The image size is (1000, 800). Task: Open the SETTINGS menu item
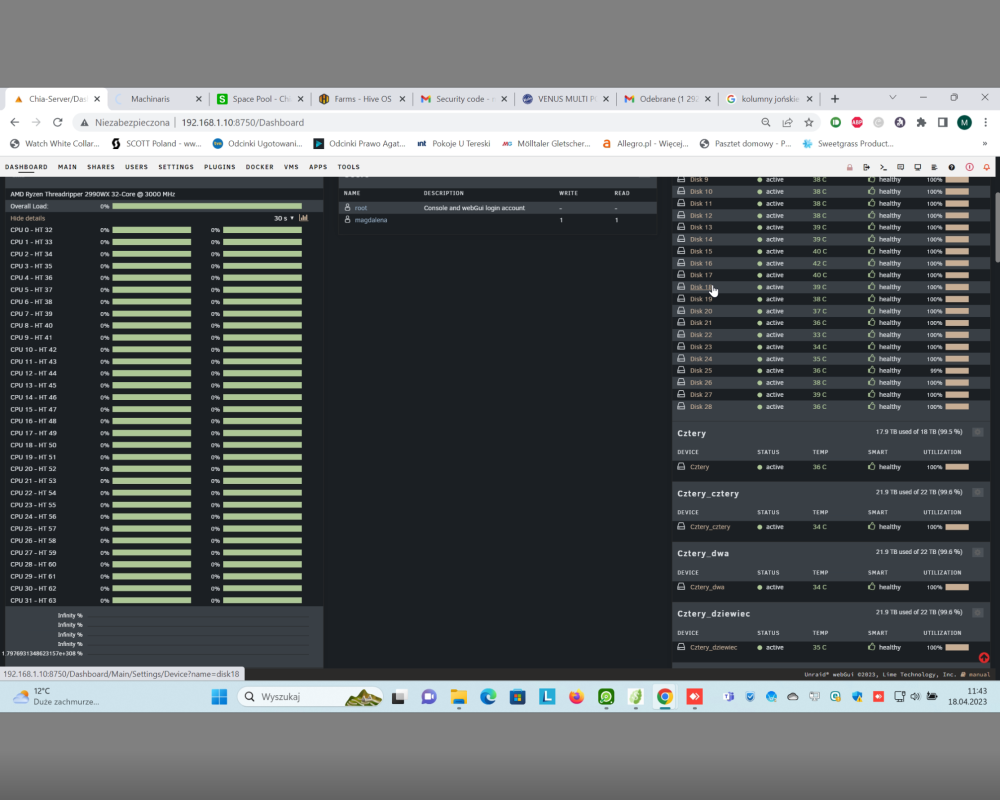click(x=176, y=167)
